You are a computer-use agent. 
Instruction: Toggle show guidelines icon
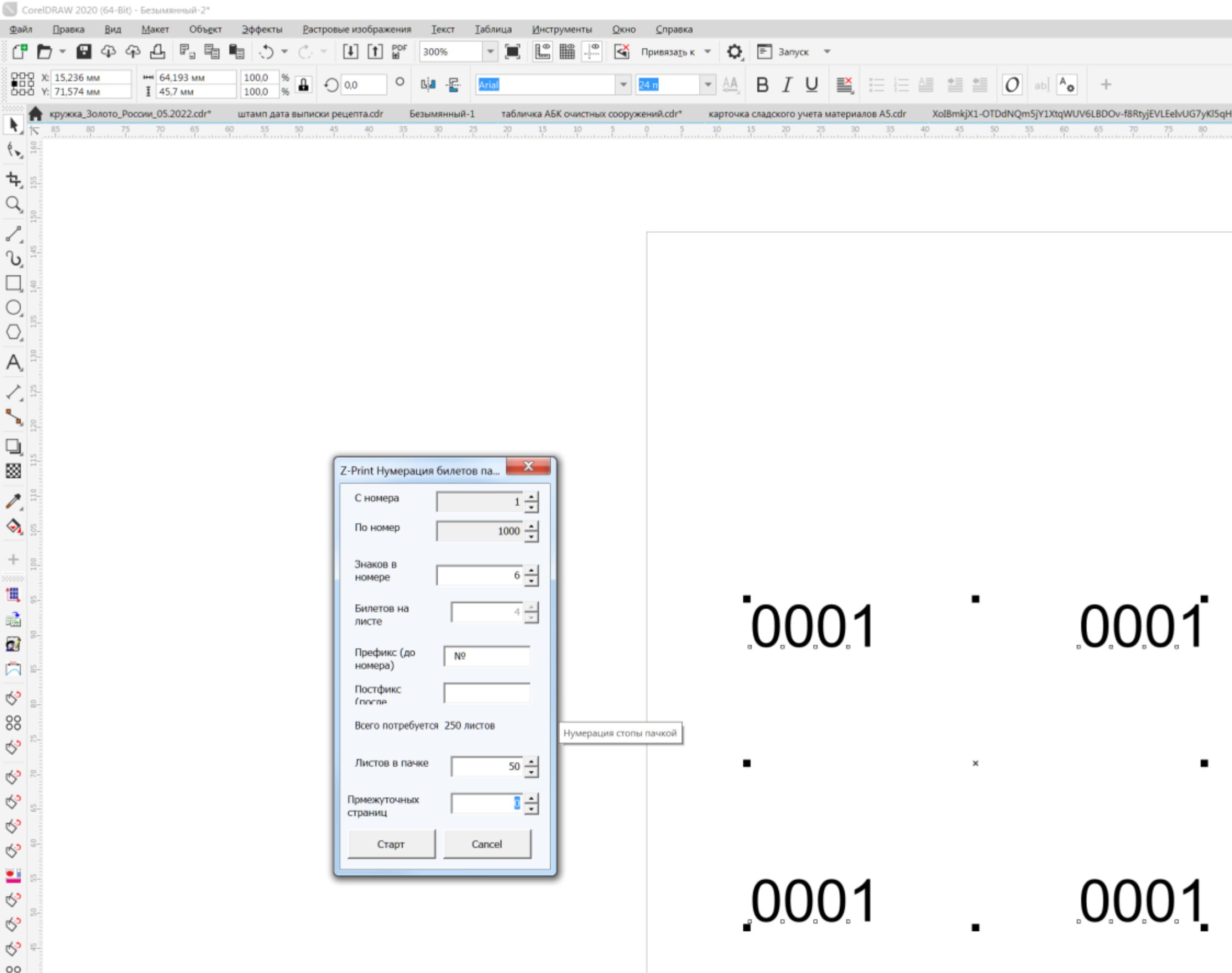(592, 52)
